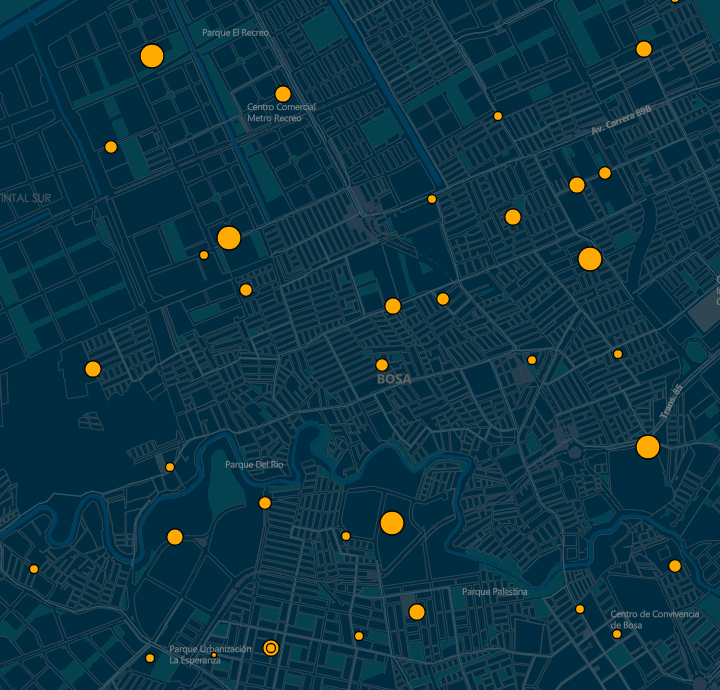Viewport: 720px width, 690px height.
Task: Select the Centro Comercial Metro Recreo label
Action: click(281, 112)
